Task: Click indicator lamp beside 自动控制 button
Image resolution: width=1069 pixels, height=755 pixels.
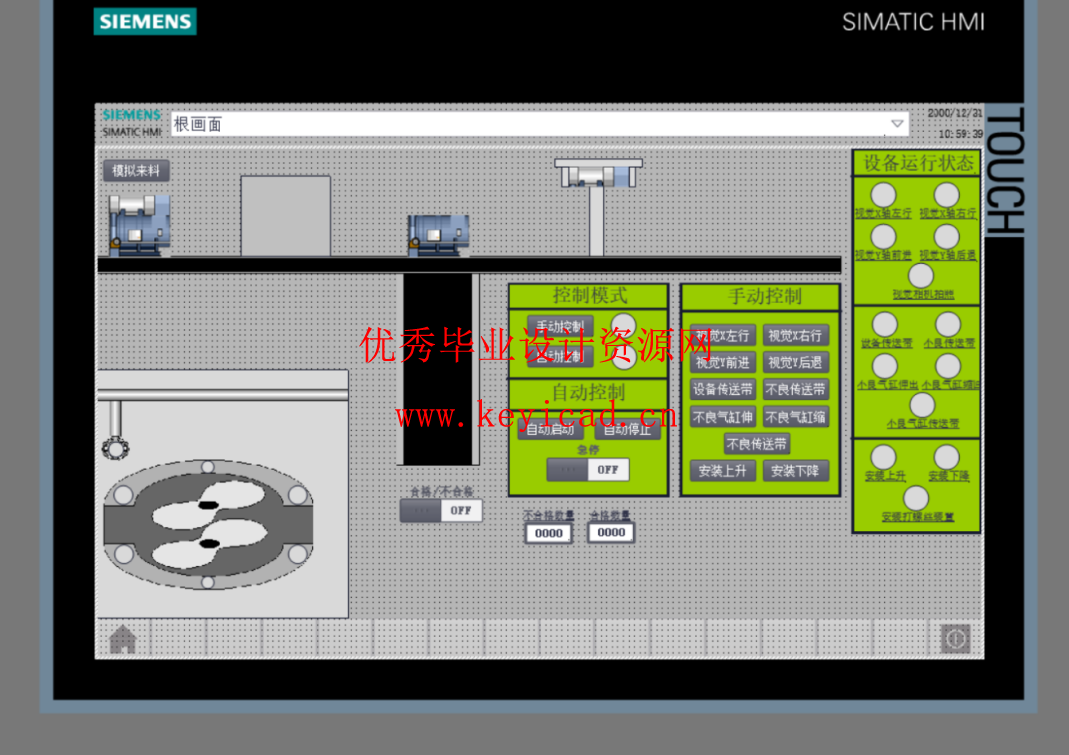Action: tap(625, 357)
